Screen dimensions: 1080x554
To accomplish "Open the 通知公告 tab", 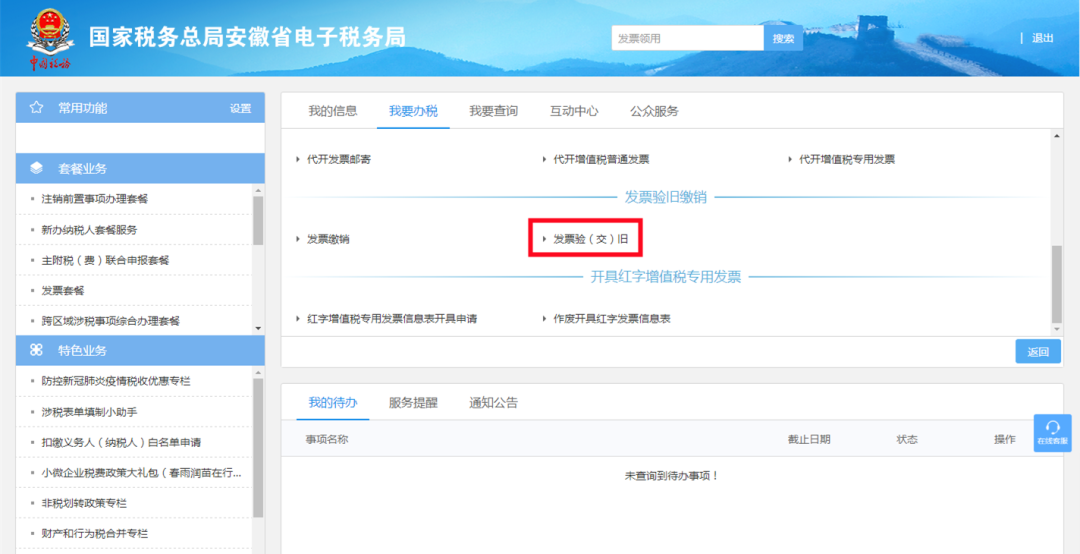I will coord(494,403).
